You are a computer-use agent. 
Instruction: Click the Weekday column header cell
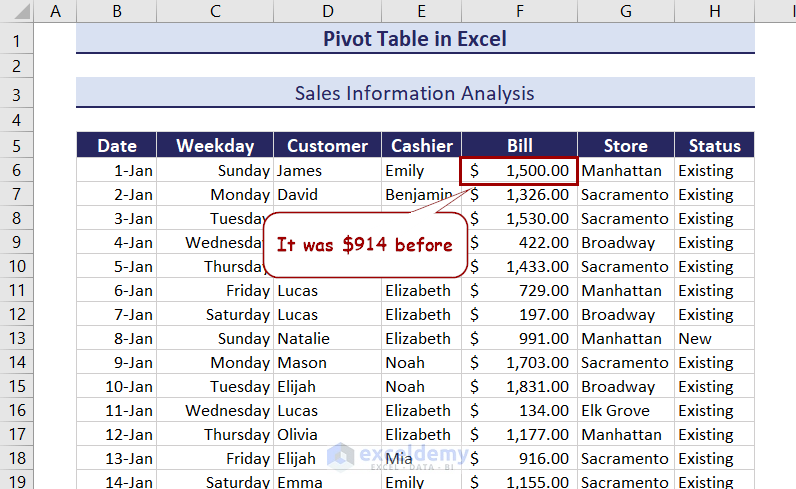215,145
